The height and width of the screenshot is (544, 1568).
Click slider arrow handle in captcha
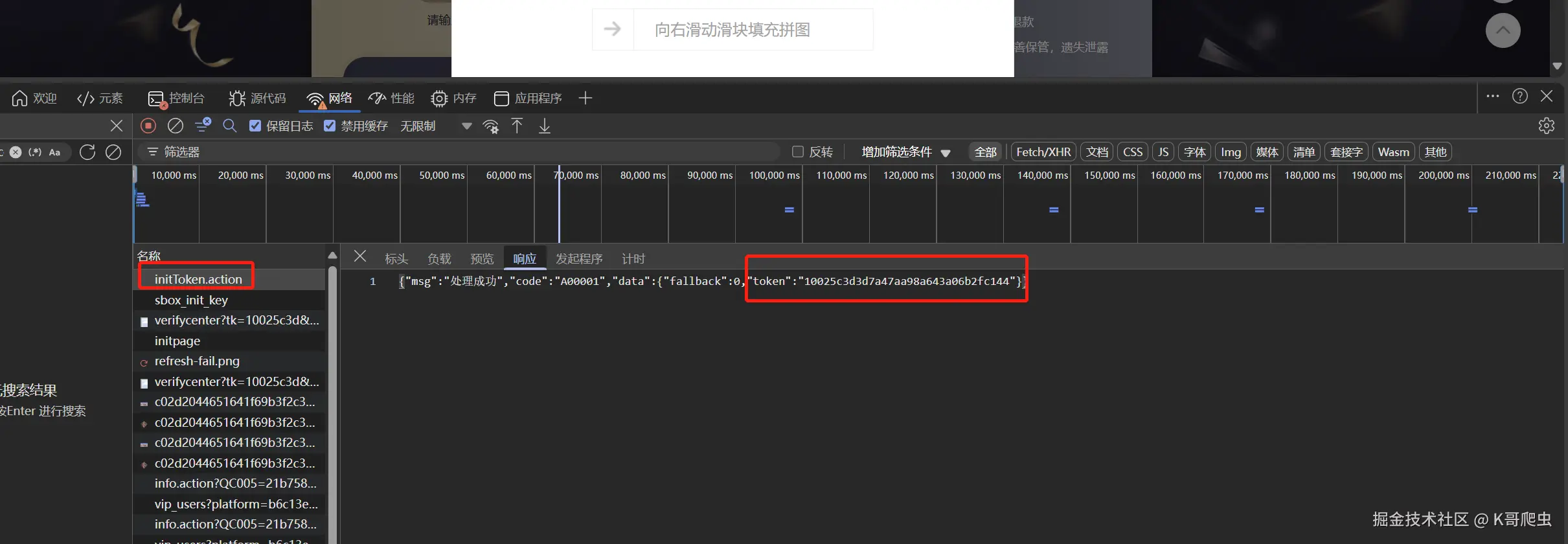613,29
